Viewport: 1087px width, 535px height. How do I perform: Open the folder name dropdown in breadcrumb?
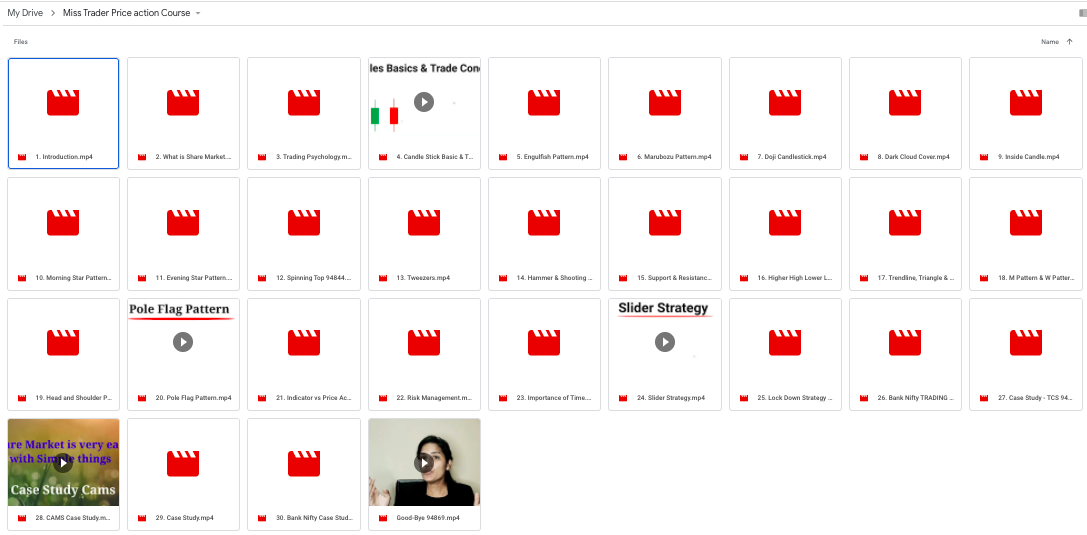(x=198, y=13)
